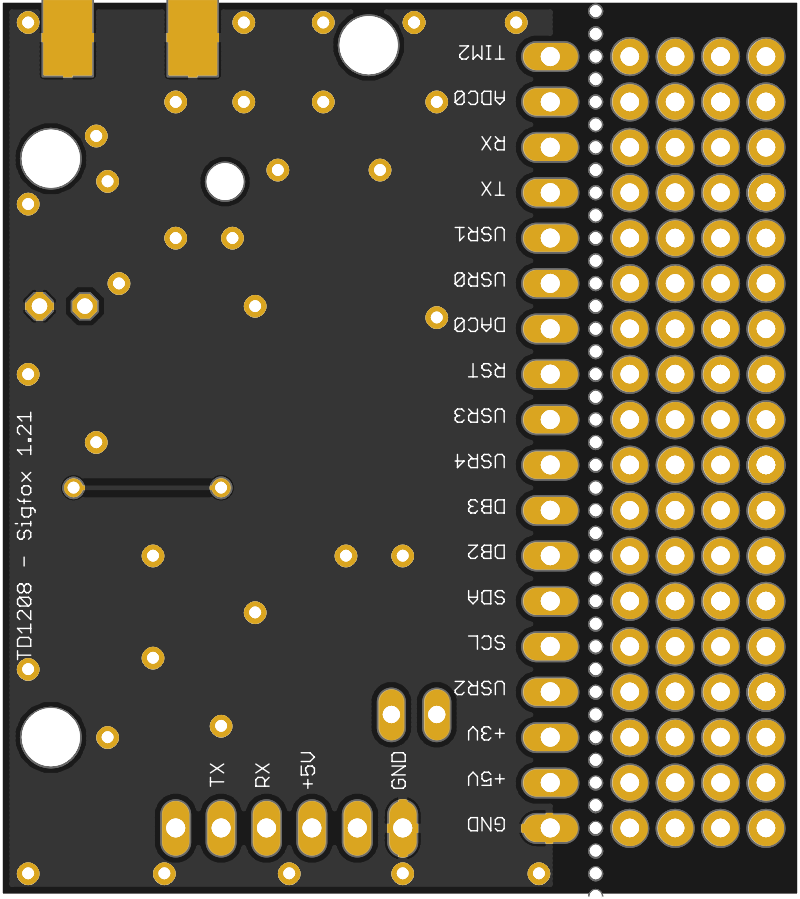The image size is (800, 899).
Task: Click the vertical pad under rotated +5V label
Action: [311, 827]
